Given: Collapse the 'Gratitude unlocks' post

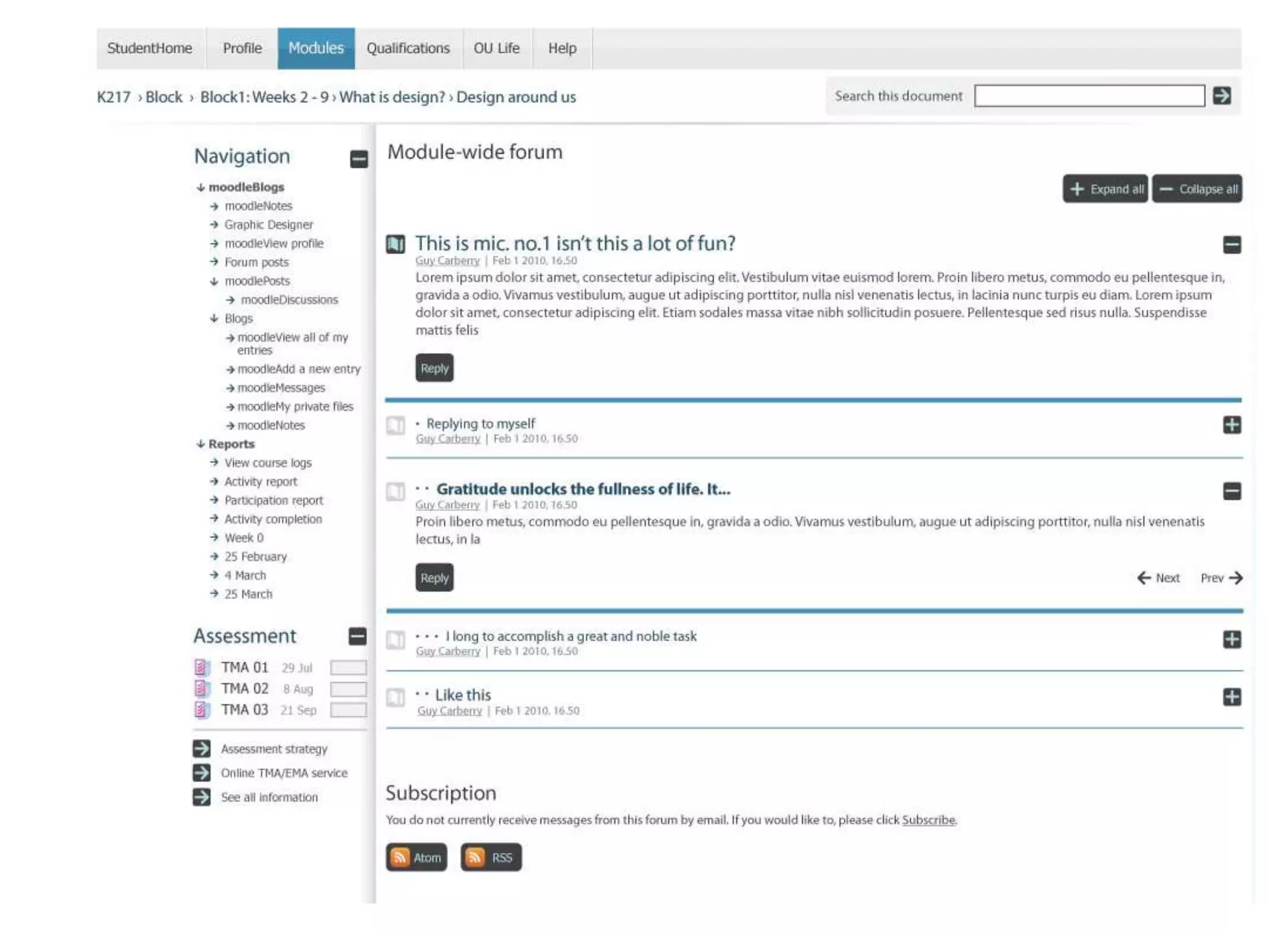Looking at the screenshot, I should click(x=1232, y=491).
